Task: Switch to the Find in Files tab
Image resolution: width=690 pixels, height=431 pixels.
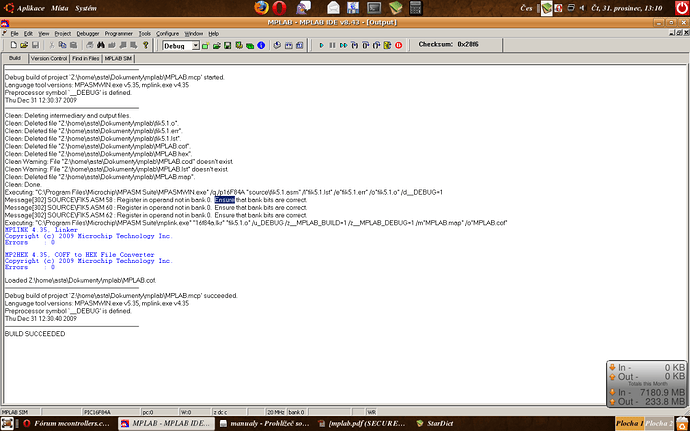Action: click(86, 59)
